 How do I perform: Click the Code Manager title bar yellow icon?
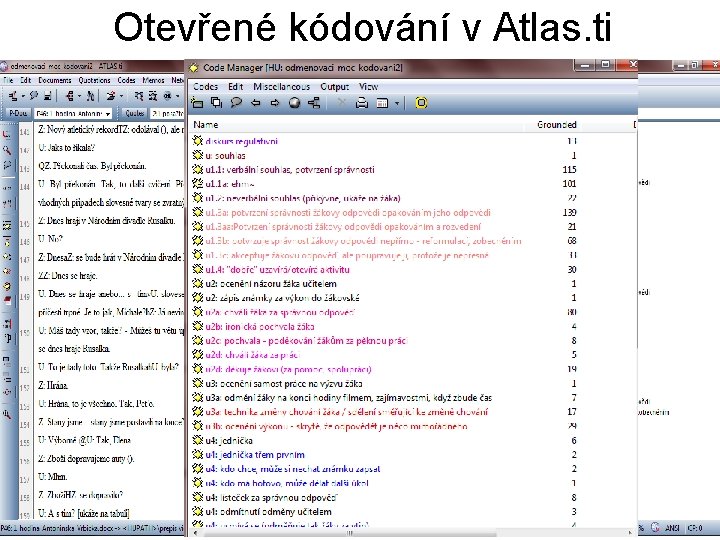click(x=194, y=68)
